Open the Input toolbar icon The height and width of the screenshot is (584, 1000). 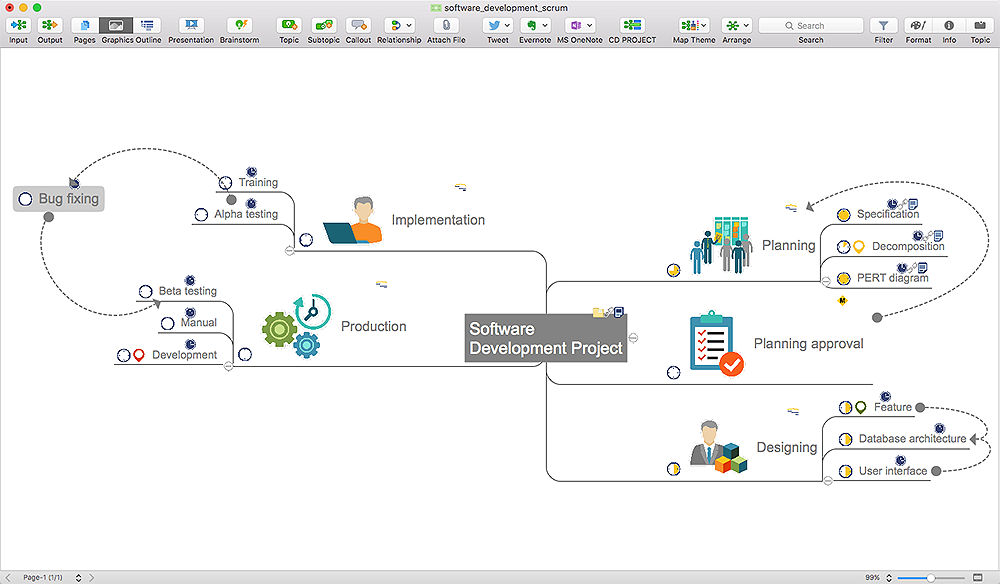tap(18, 26)
